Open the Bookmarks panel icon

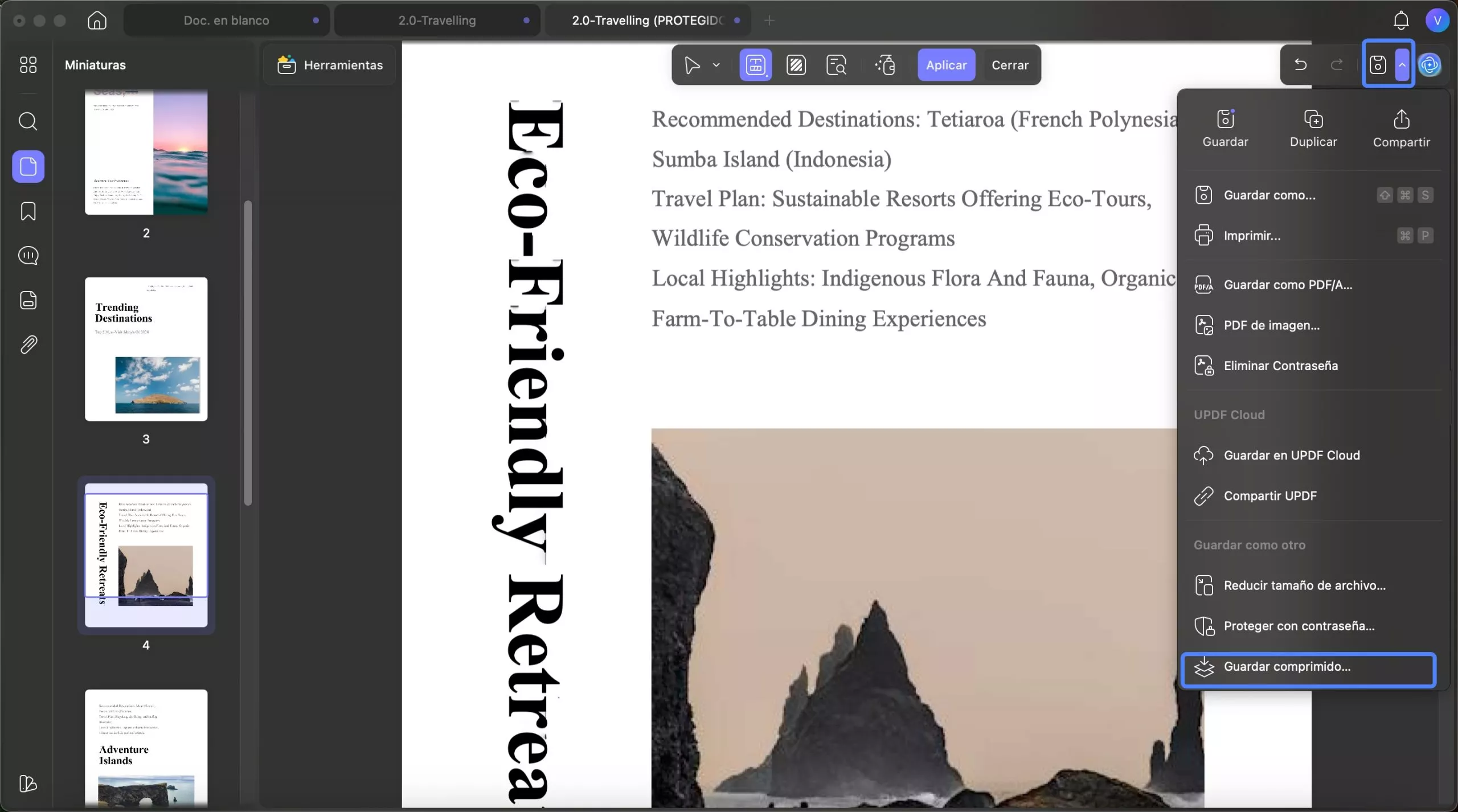[28, 211]
